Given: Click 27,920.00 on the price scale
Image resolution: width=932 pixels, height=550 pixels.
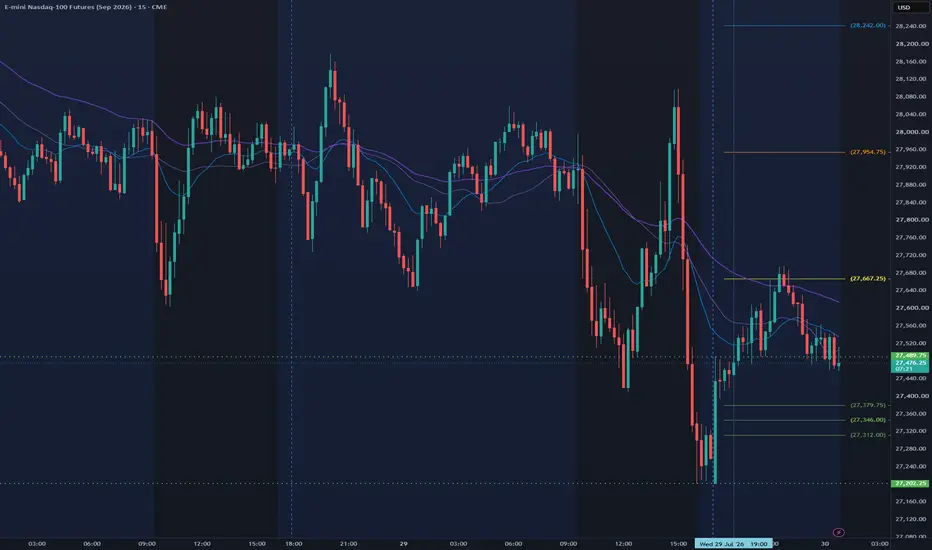Looking at the screenshot, I should [911, 167].
